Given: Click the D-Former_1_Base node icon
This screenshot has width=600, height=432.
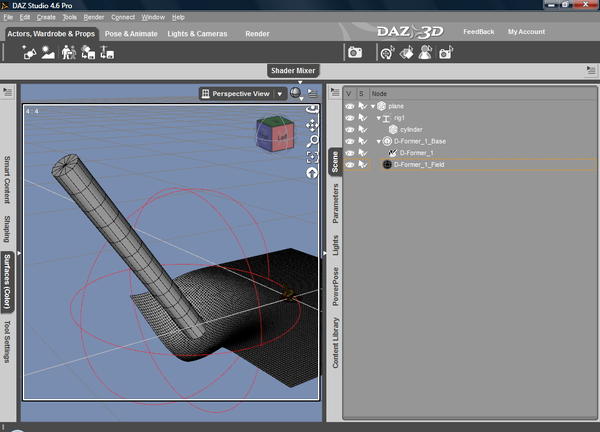Looking at the screenshot, I should pyautogui.click(x=387, y=141).
